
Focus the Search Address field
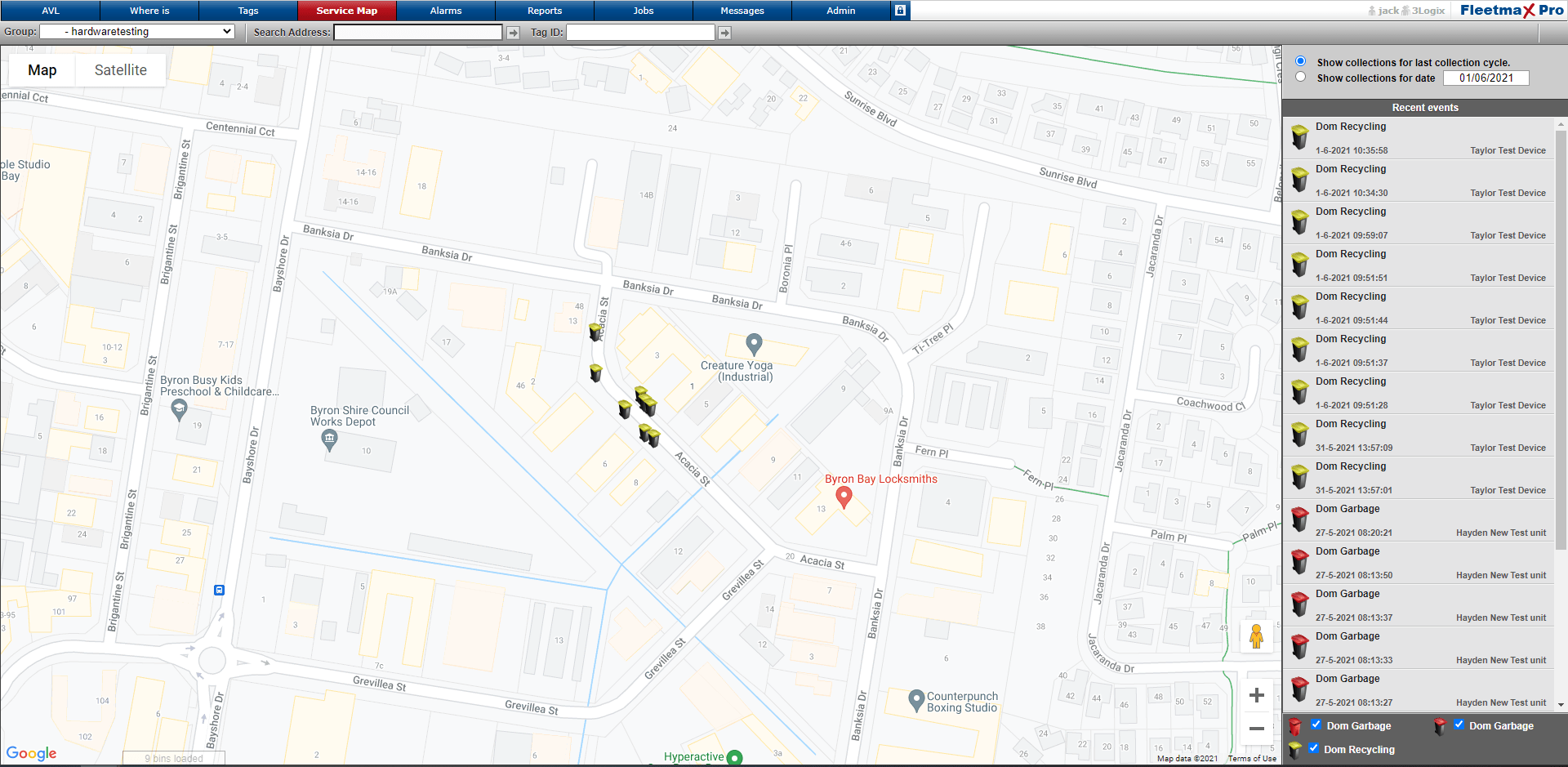coord(418,32)
